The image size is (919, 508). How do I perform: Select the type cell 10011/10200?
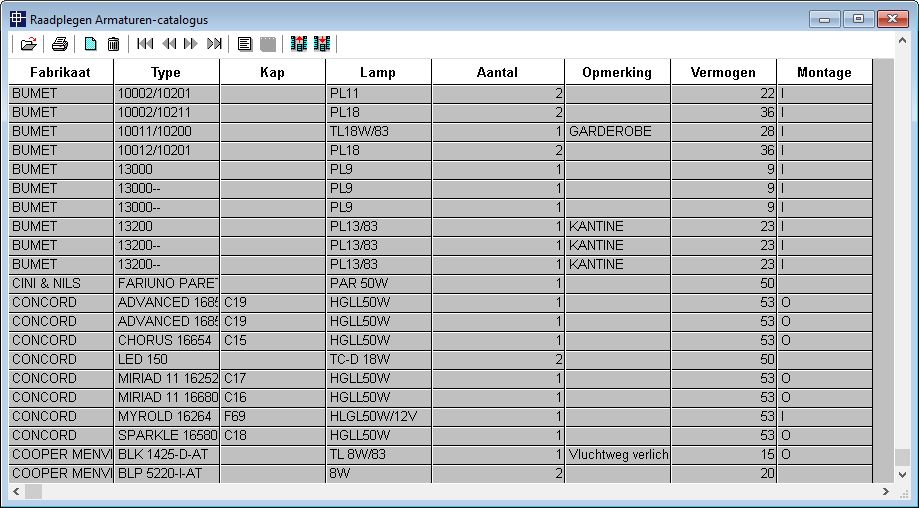tap(166, 131)
